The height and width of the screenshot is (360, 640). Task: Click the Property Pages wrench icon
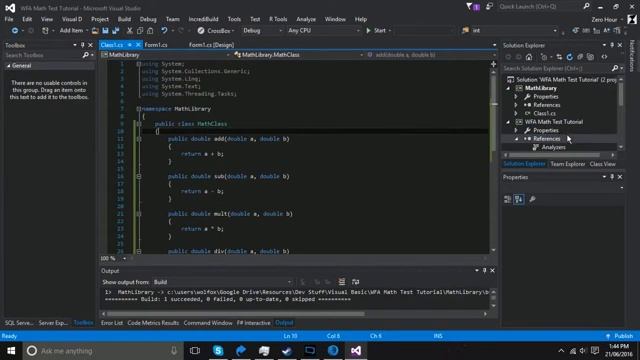tap(532, 199)
